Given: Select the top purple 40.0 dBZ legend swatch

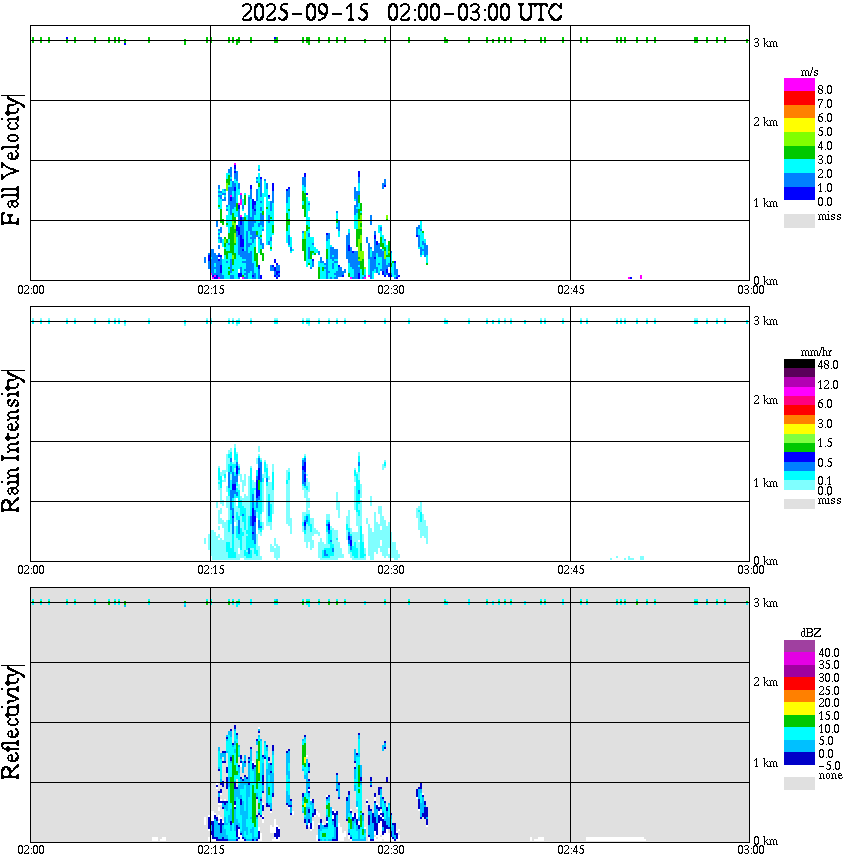Looking at the screenshot, I should coord(799,647).
